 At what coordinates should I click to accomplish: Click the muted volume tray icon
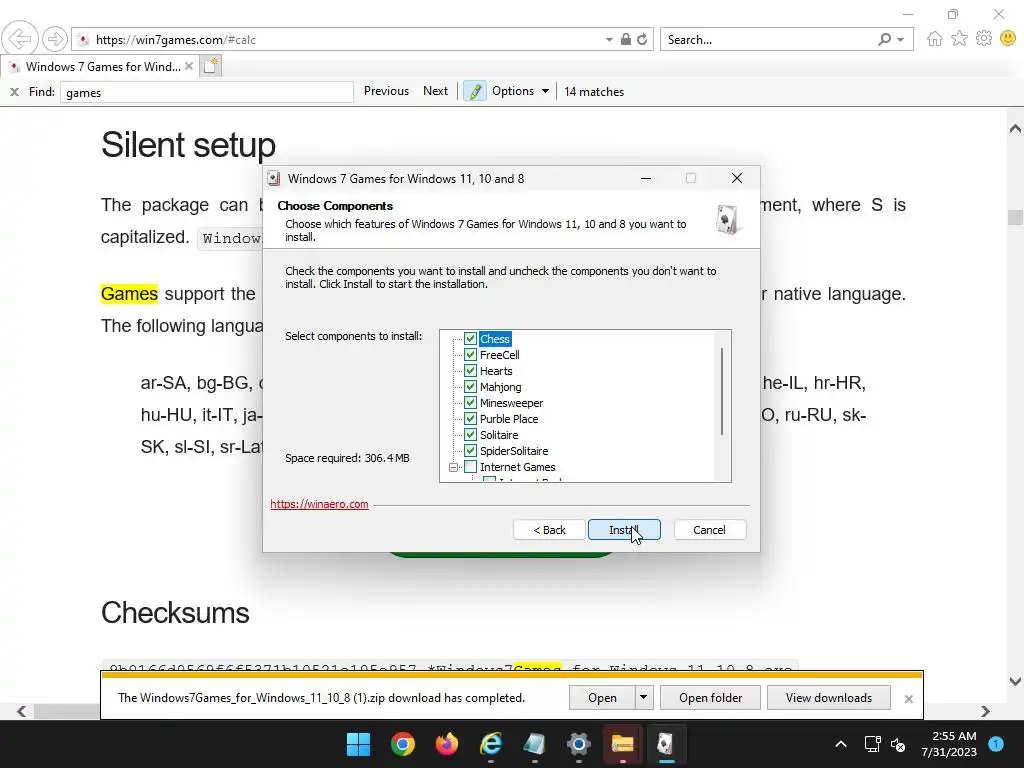[x=899, y=744]
